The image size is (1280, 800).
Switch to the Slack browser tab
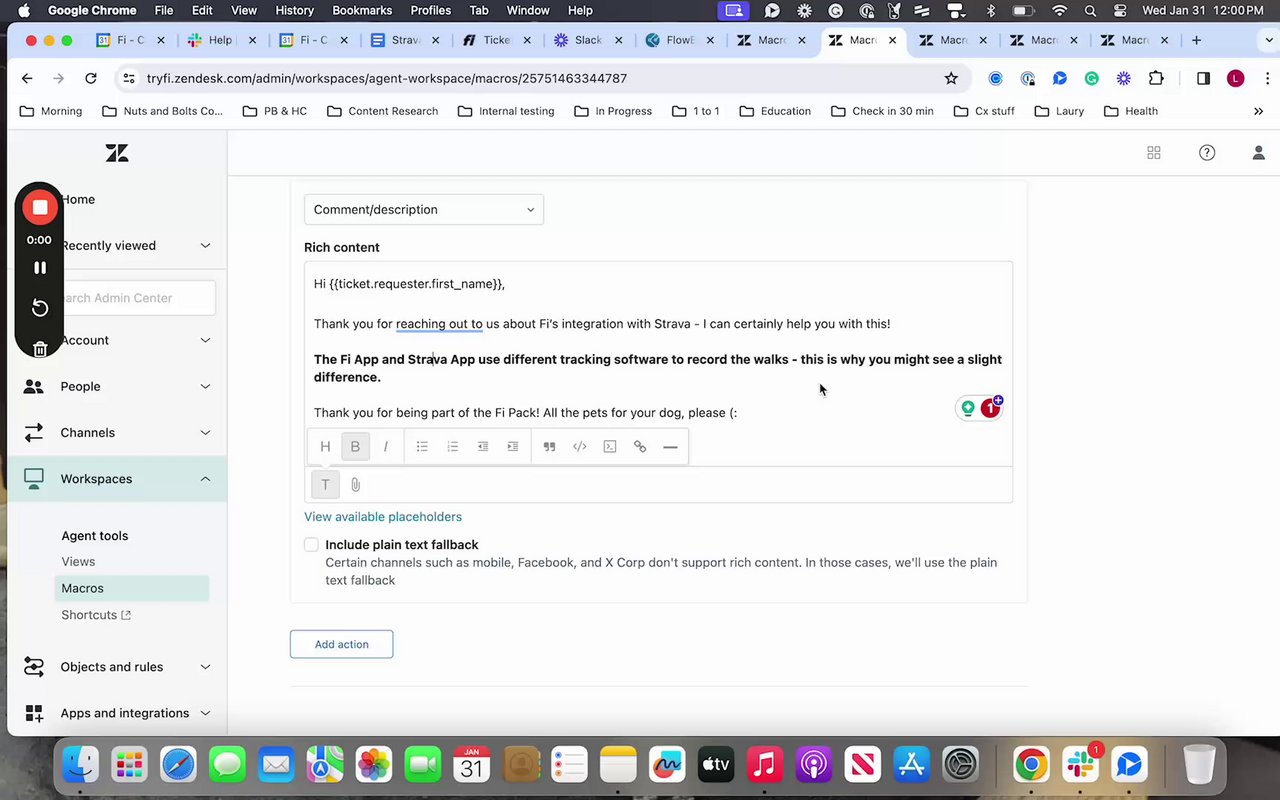click(588, 40)
